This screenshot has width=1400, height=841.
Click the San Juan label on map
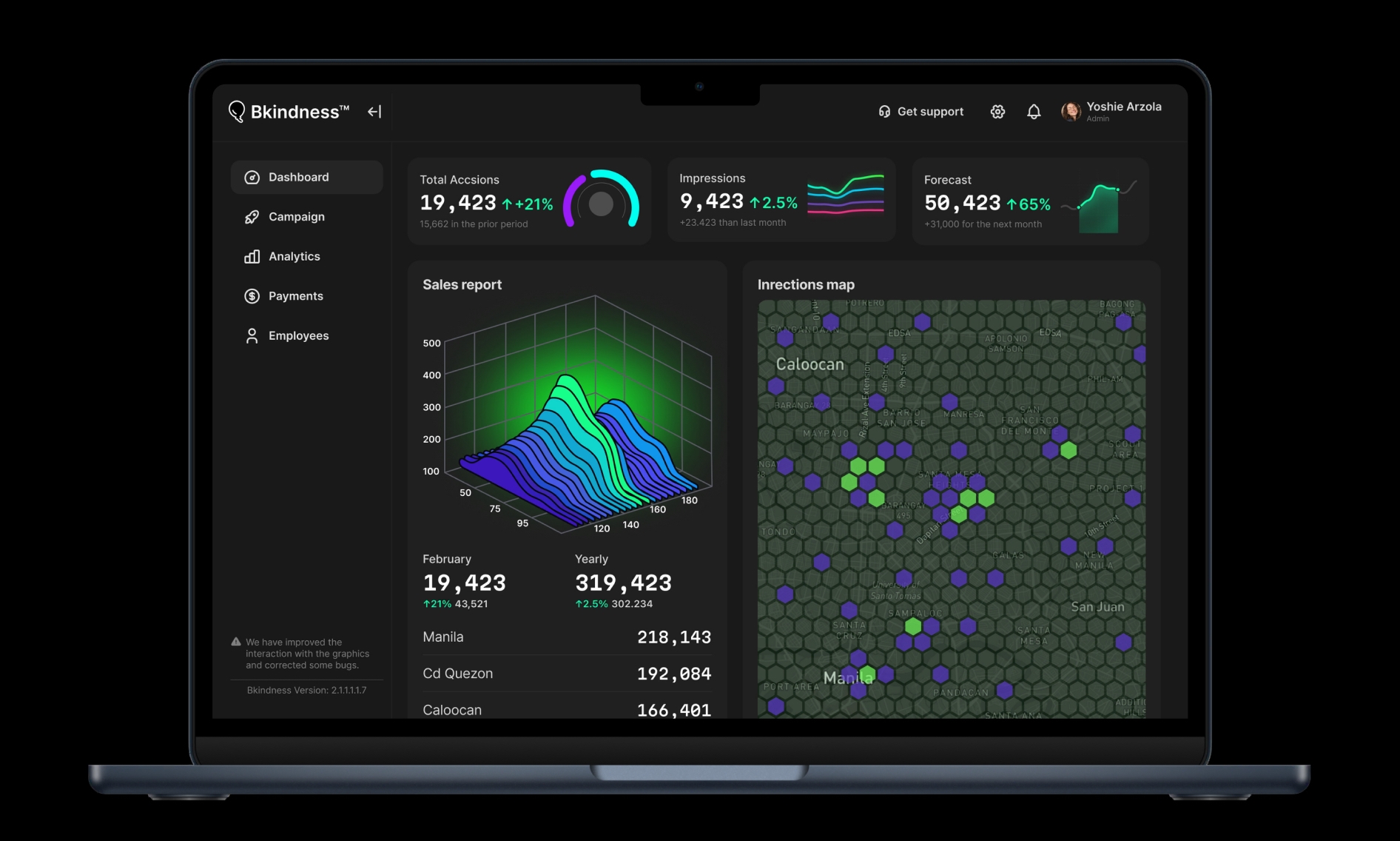click(x=1097, y=607)
